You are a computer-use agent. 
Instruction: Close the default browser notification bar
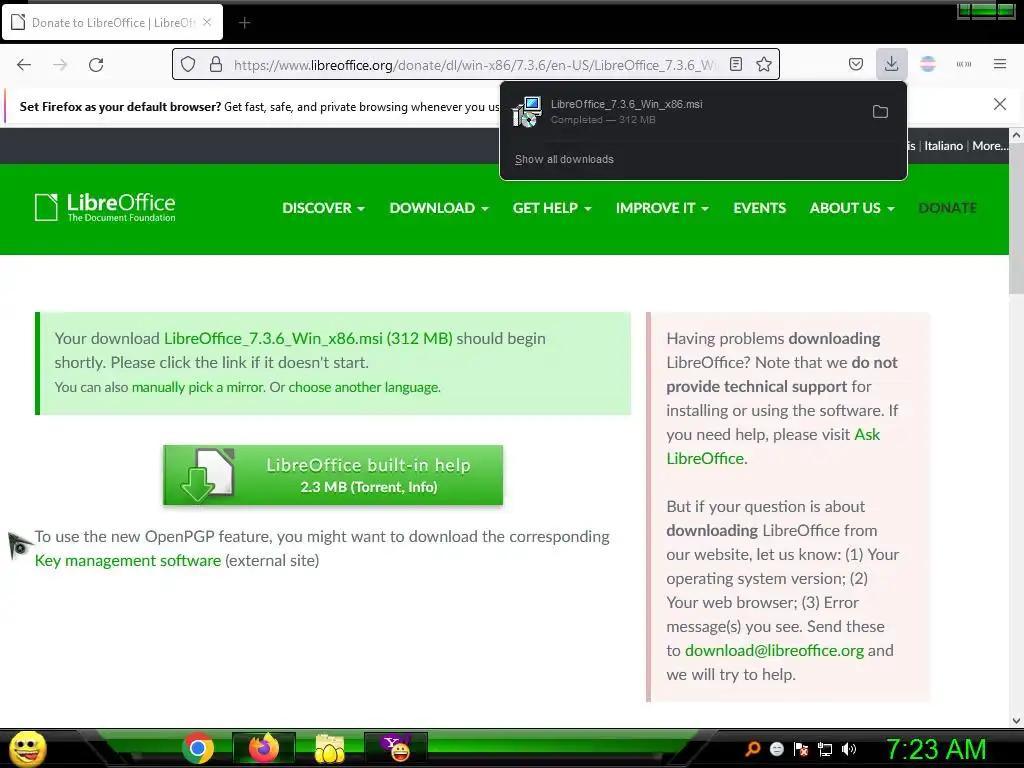click(x=1000, y=104)
